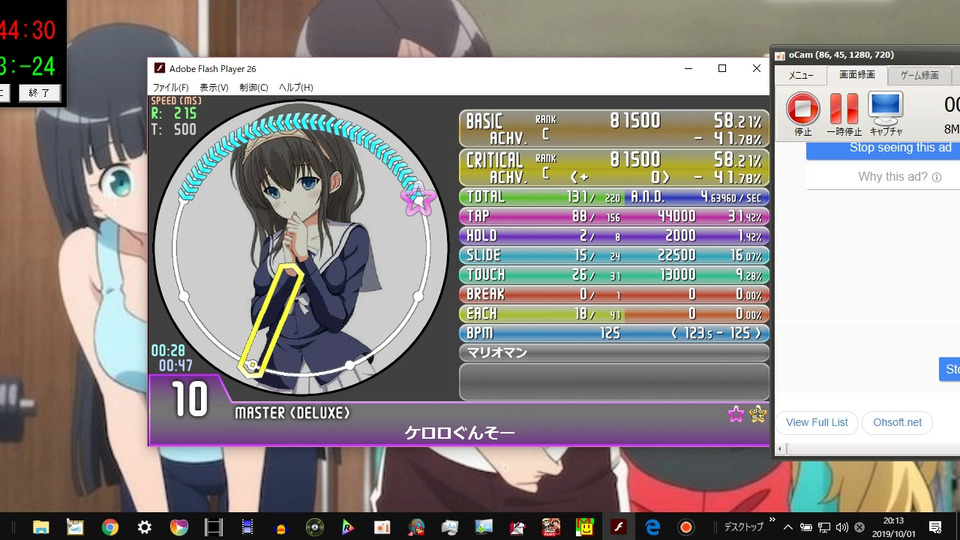The height and width of the screenshot is (540, 960).
Task: Open the Action Center notification icon
Action: point(935,527)
